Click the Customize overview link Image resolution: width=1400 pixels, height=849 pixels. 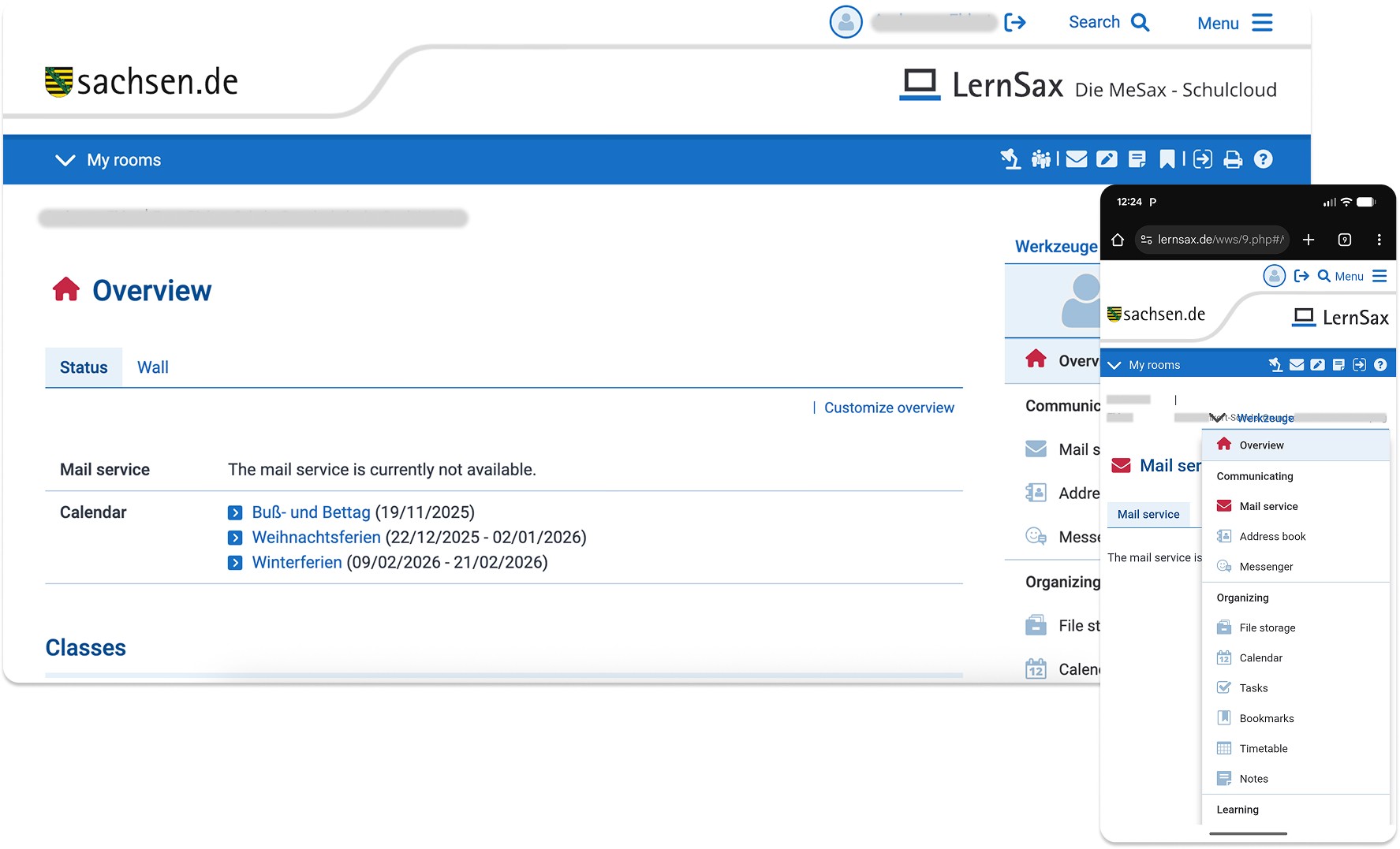pyautogui.click(x=889, y=408)
